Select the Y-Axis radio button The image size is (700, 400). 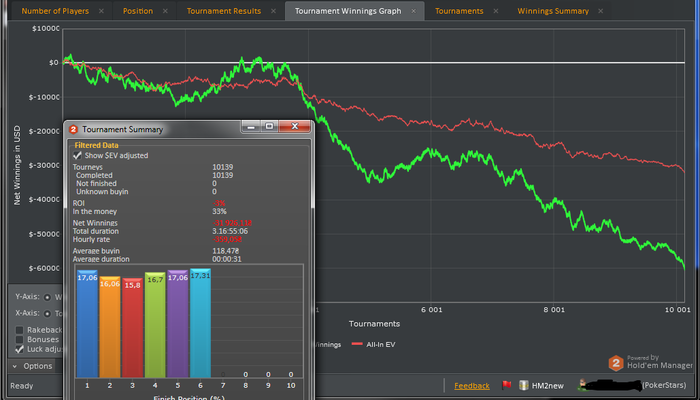coord(47,297)
